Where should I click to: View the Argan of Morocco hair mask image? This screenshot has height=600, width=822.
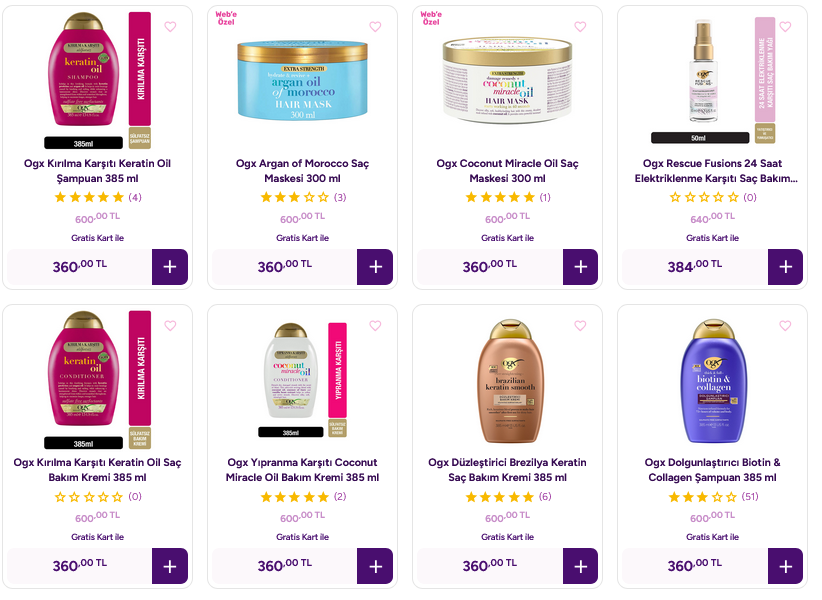click(x=302, y=81)
